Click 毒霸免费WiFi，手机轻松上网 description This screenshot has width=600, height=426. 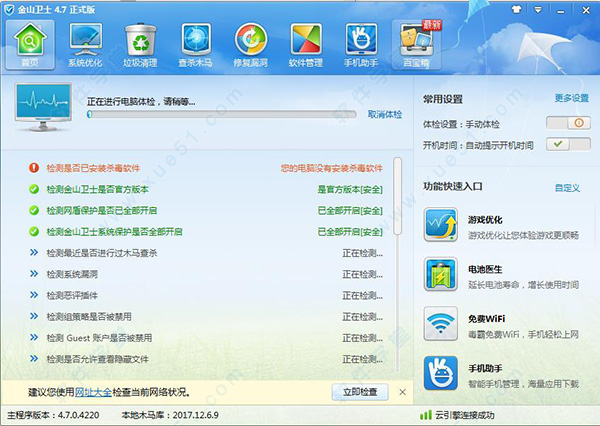click(523, 335)
